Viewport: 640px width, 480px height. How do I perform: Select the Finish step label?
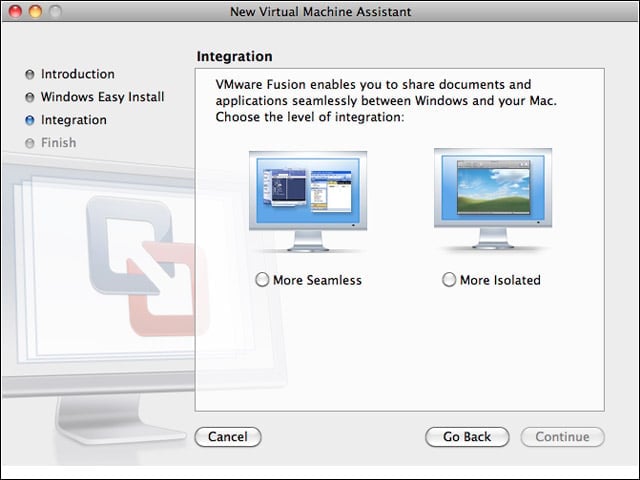[x=58, y=143]
